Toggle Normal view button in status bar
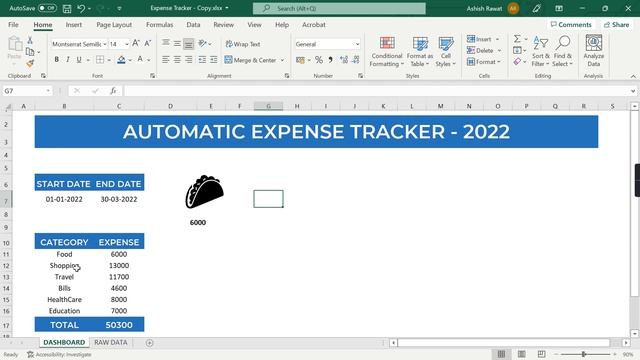The width and height of the screenshot is (640, 360). click(x=501, y=354)
